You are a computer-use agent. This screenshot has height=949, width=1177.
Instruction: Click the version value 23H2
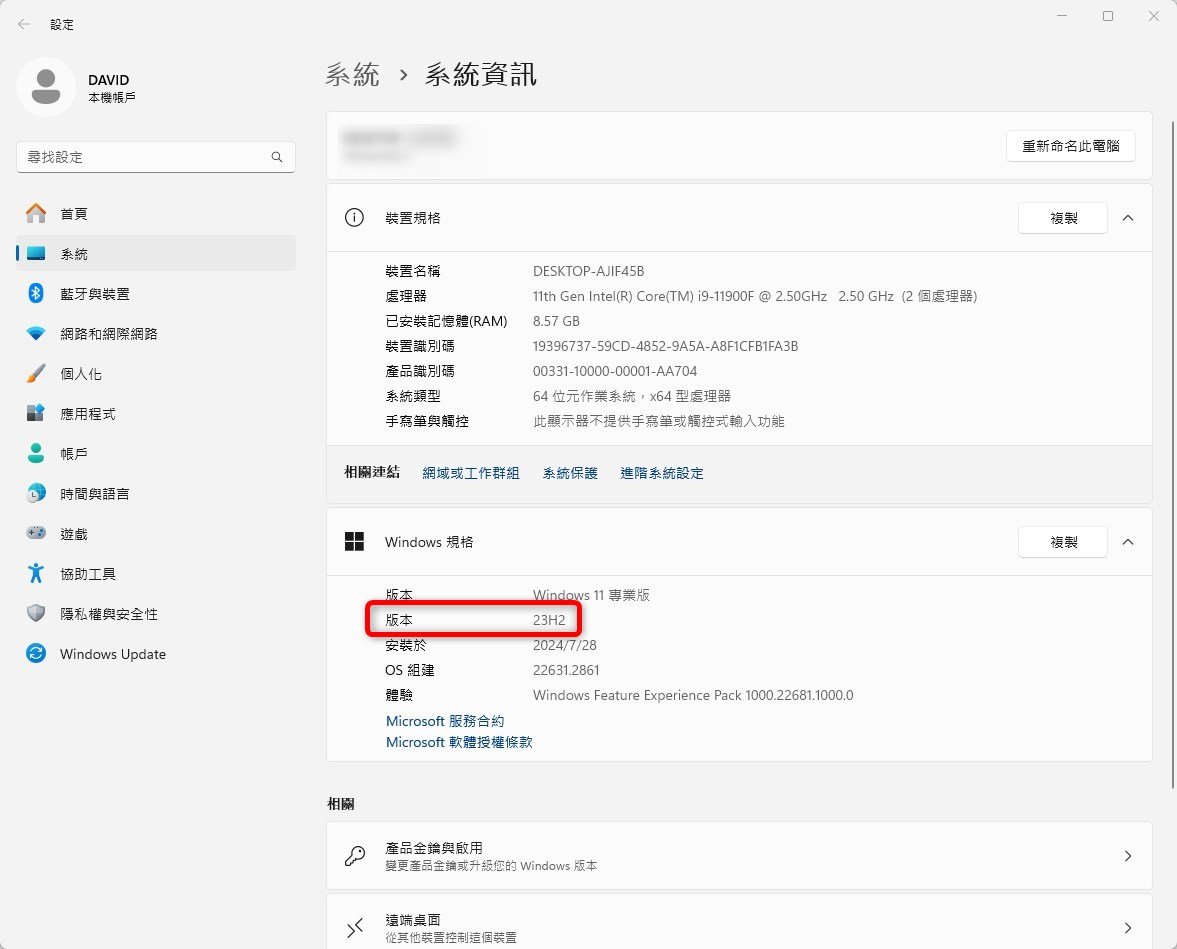click(549, 620)
